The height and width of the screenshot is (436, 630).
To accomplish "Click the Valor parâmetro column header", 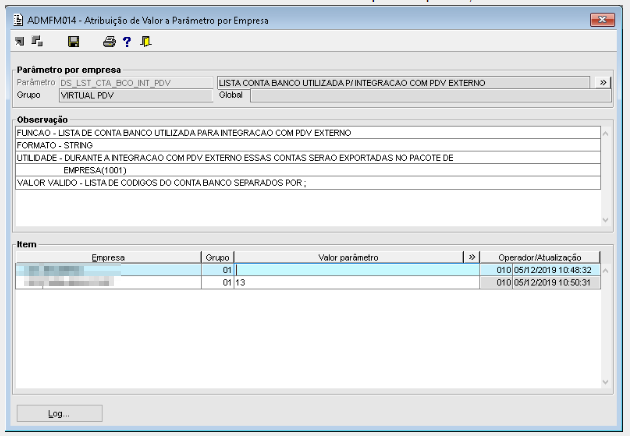I will 349,257.
